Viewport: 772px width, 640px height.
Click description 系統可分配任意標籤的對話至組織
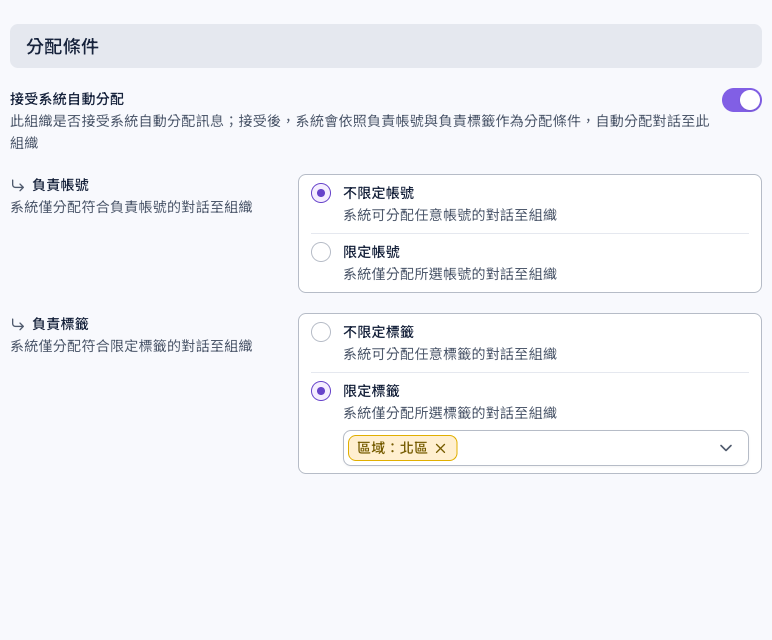click(x=450, y=354)
